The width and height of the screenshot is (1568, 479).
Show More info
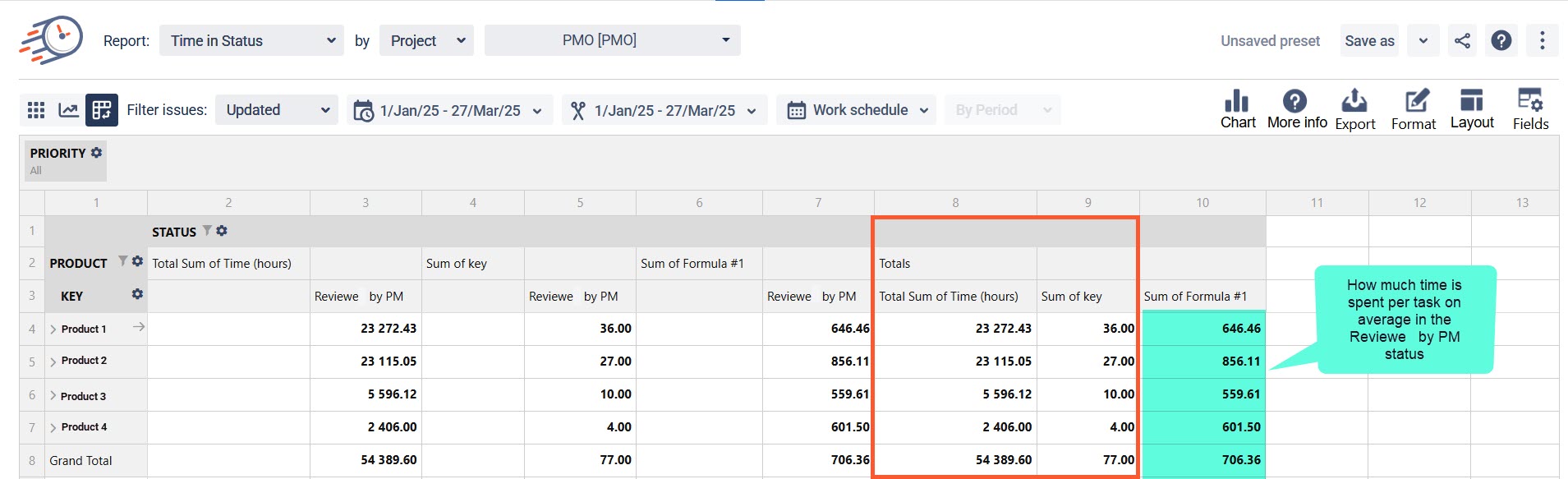1297,109
